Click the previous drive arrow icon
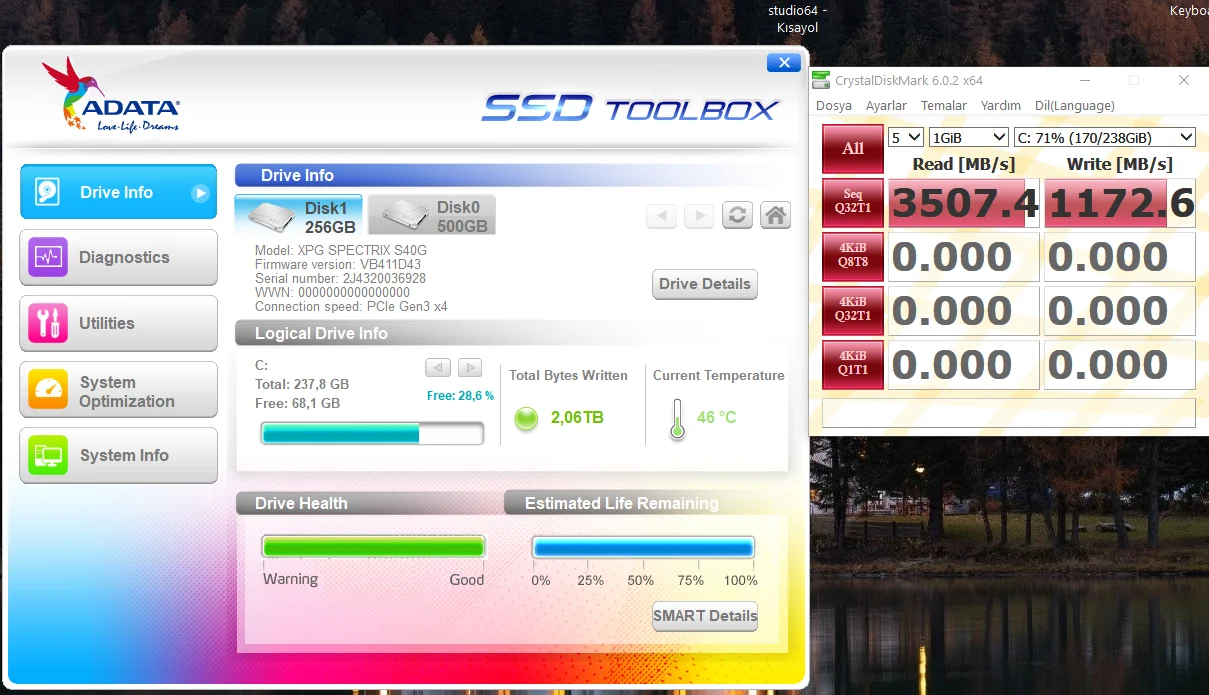This screenshot has height=695, width=1209. tap(661, 215)
